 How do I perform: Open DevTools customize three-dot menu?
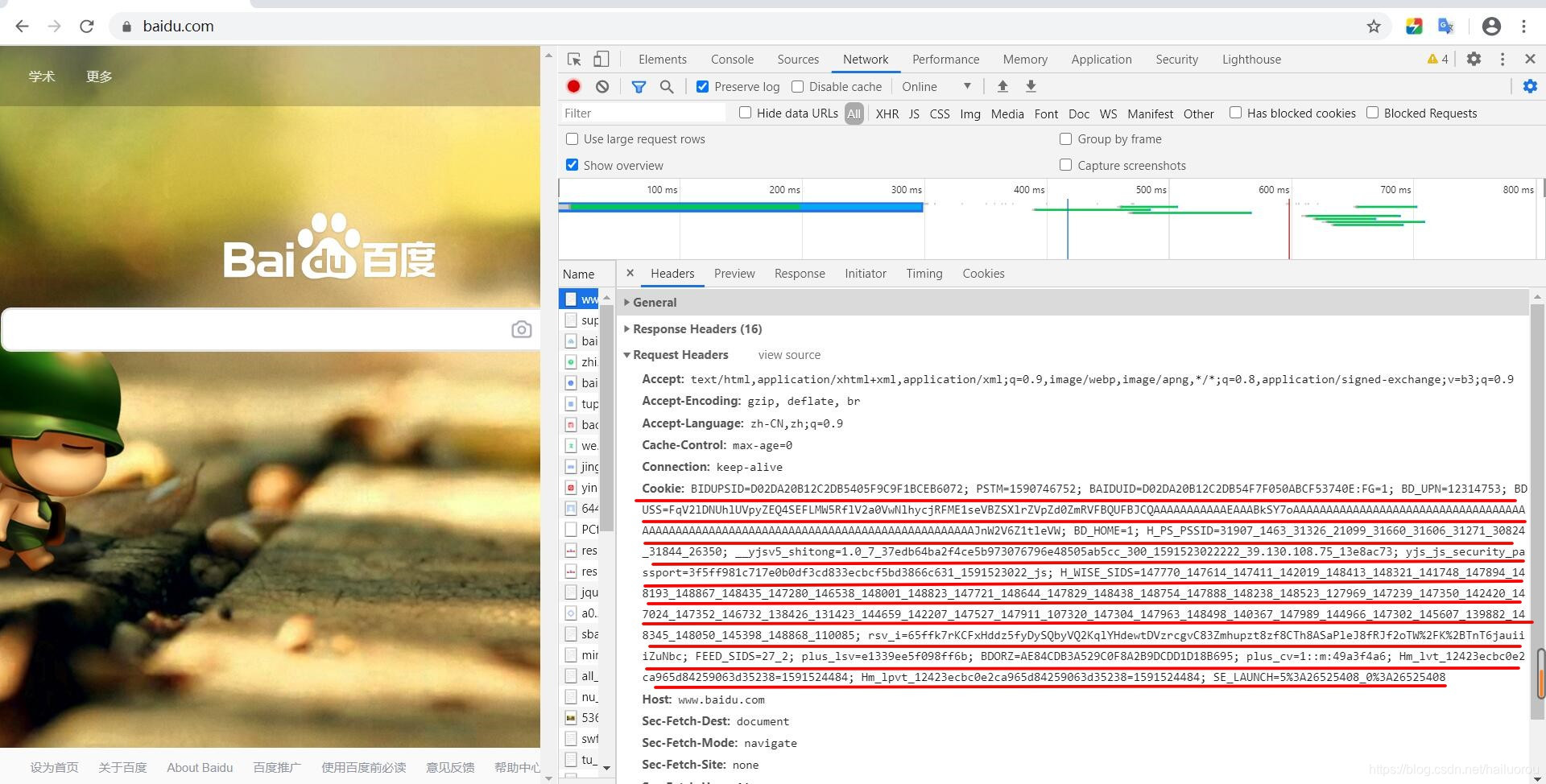pyautogui.click(x=1503, y=59)
